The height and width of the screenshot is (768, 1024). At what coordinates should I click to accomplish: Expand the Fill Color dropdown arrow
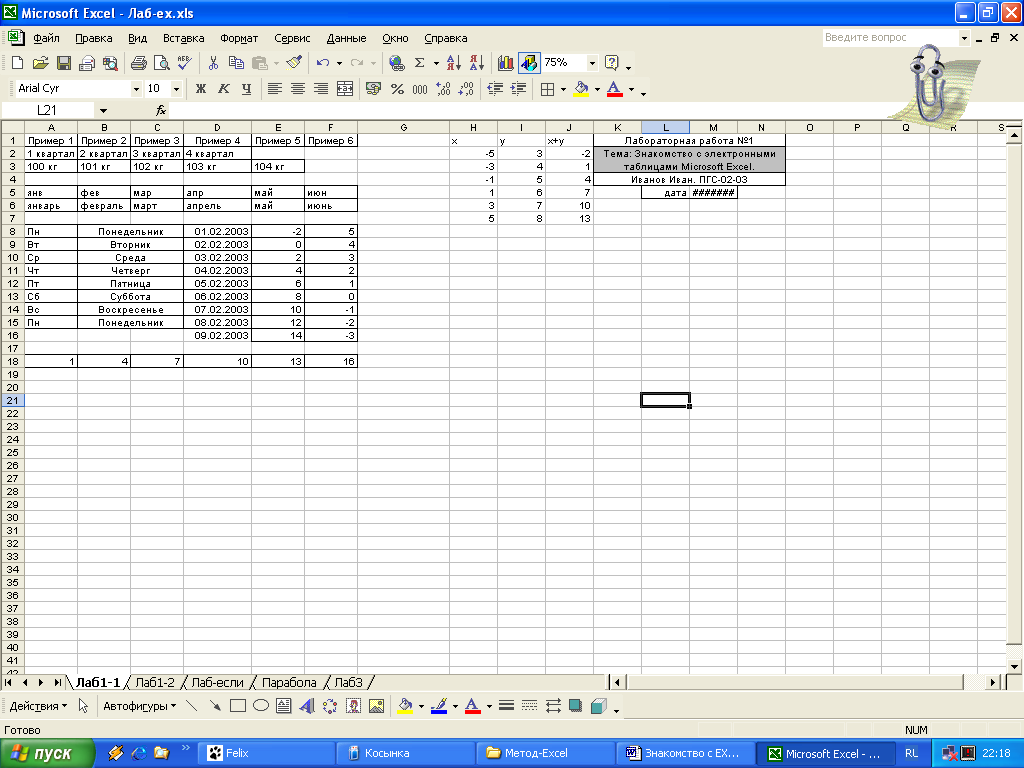click(x=597, y=89)
